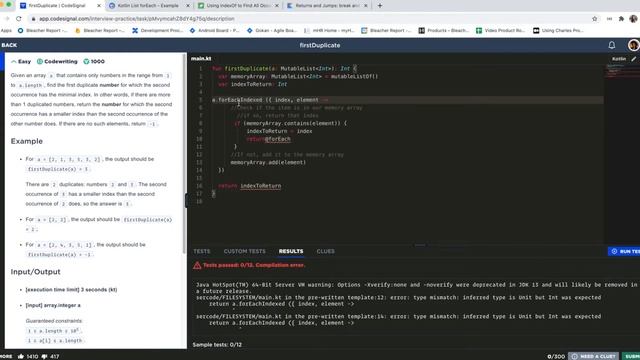Switch to the TESTS tab
640x360 pixels.
[202, 251]
